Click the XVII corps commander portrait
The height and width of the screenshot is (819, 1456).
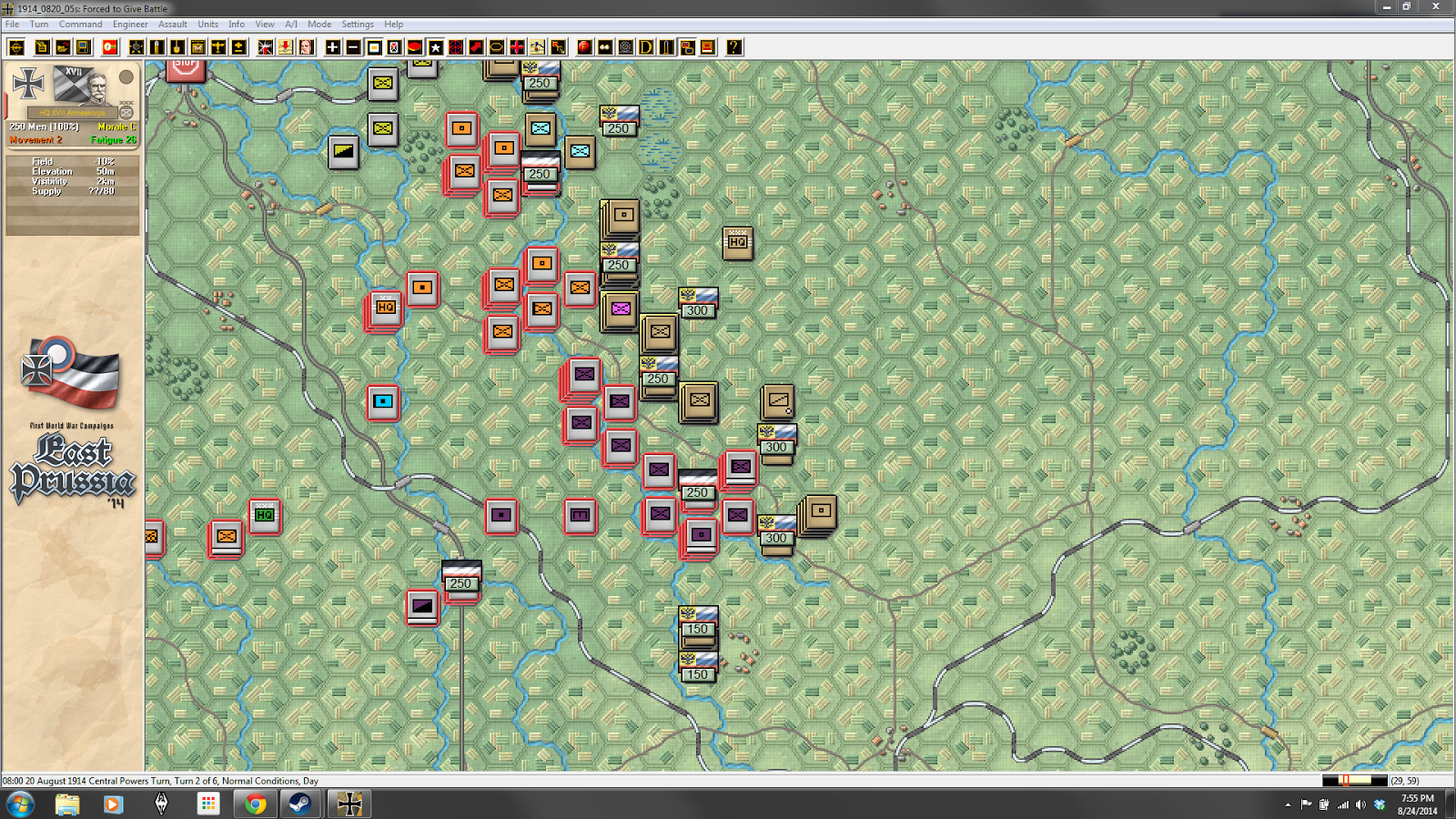(x=96, y=87)
